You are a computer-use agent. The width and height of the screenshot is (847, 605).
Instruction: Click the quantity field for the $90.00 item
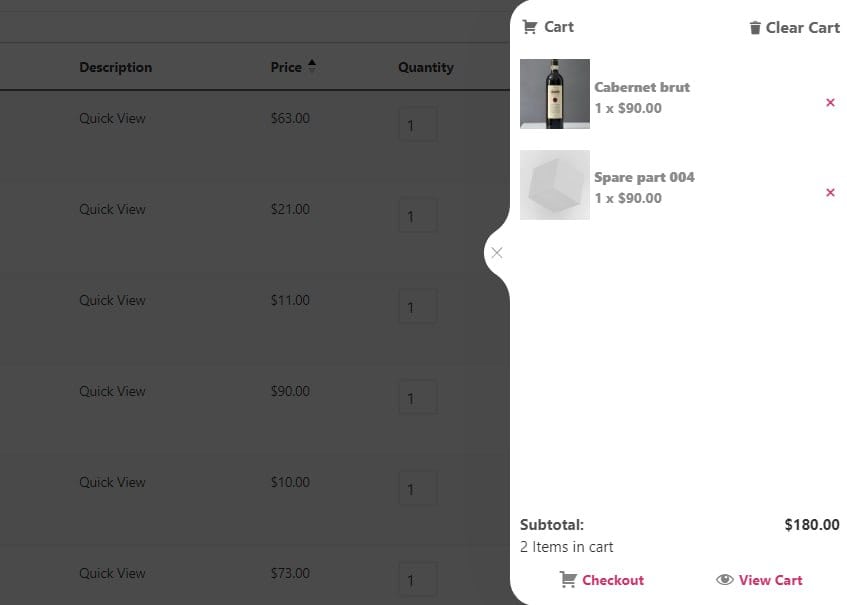coord(418,397)
